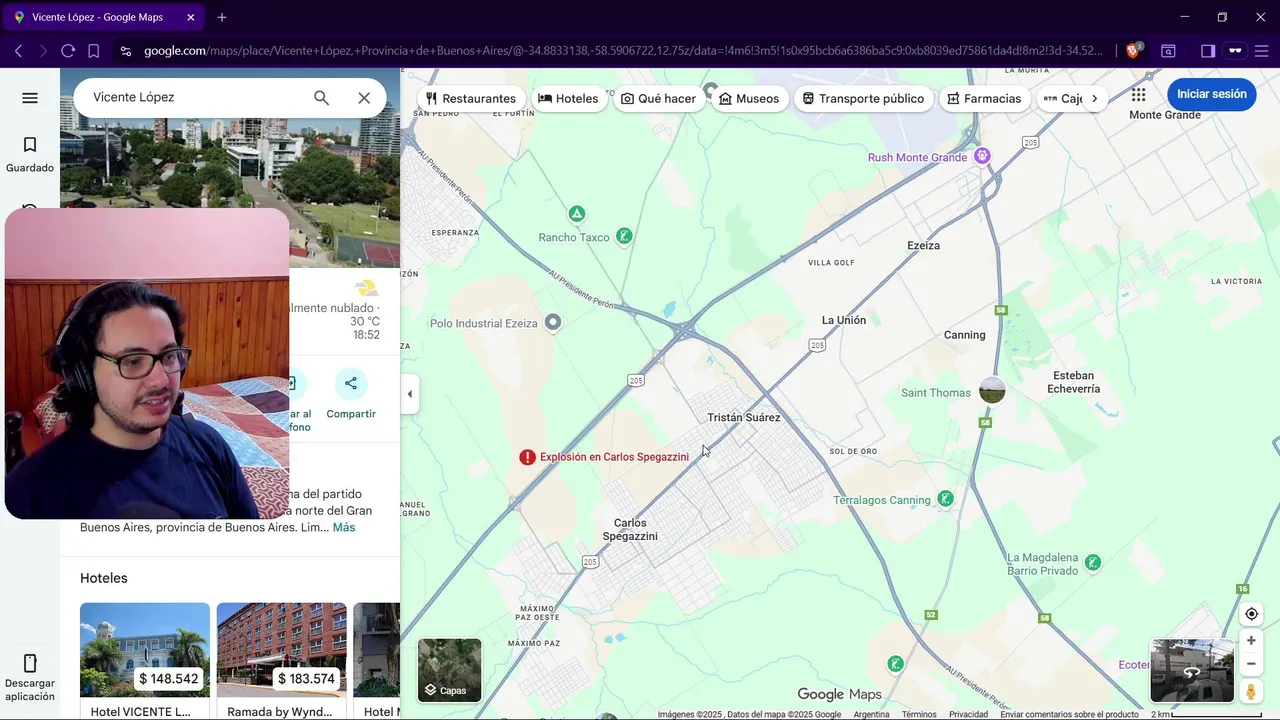
Task: Click the Brave shields icon
Action: point(1133,51)
